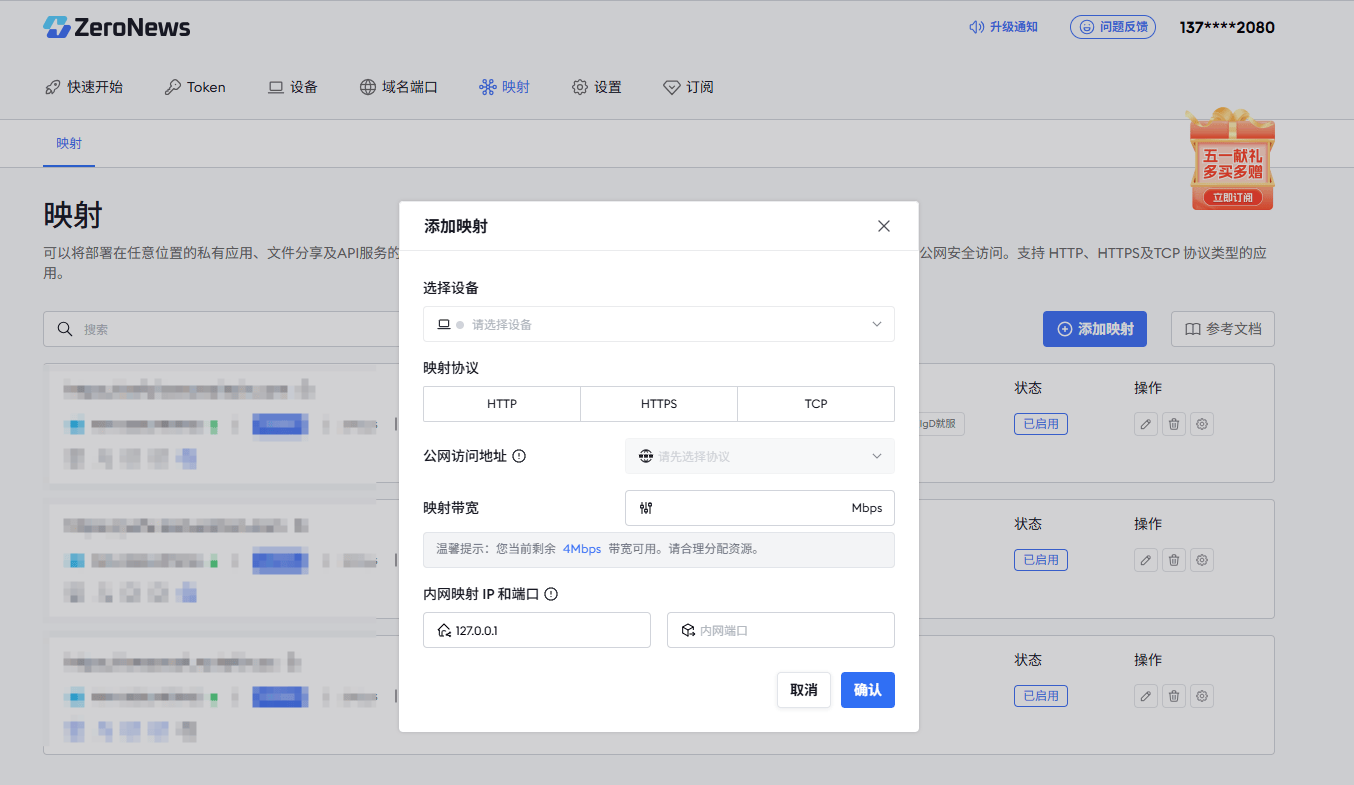The image size is (1354, 785).
Task: Close the 添加映射 dialog
Action: coord(884,226)
